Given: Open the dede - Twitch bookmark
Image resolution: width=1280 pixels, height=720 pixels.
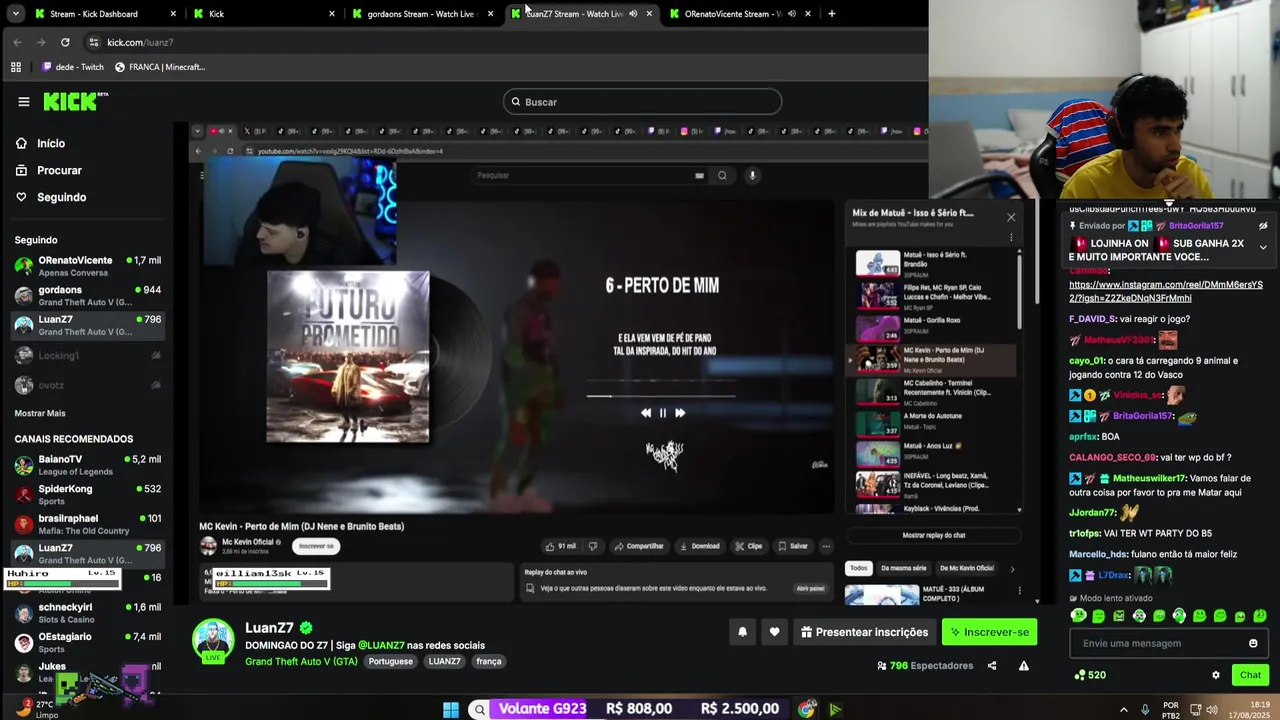Looking at the screenshot, I should point(72,67).
